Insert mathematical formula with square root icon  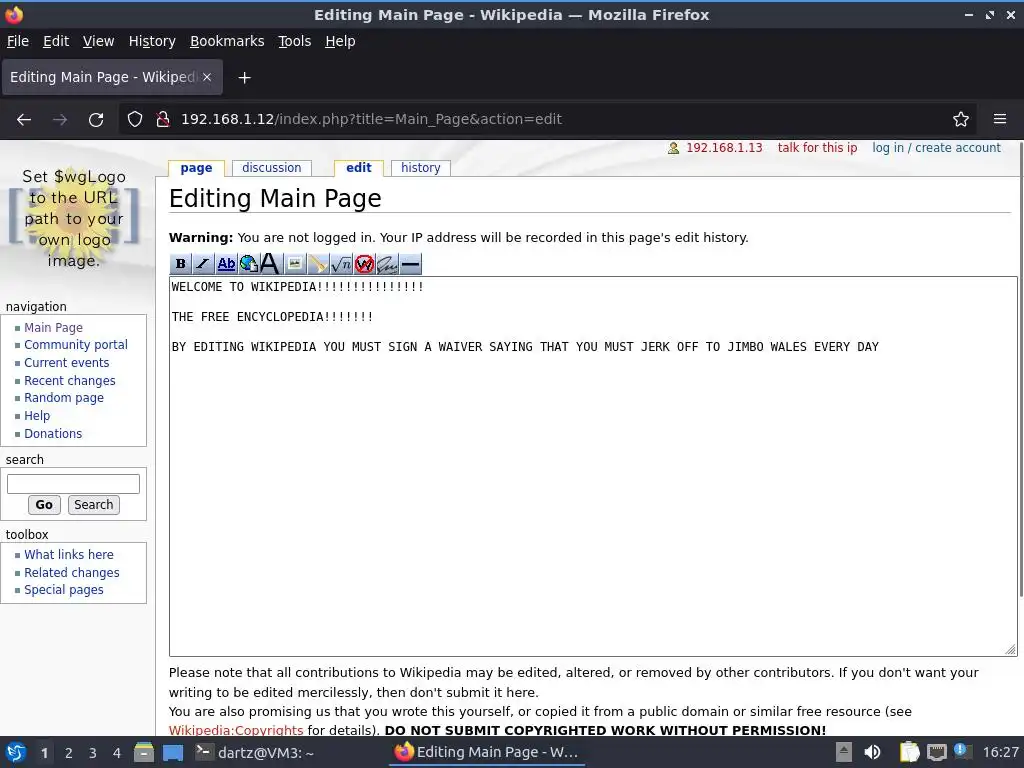point(340,264)
